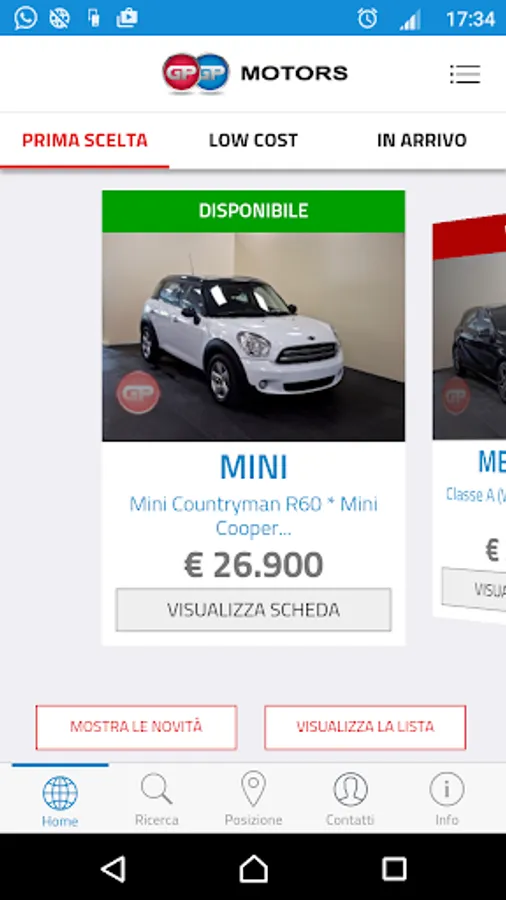
Task: Switch to the IN ARRIVO tab
Action: 422,141
